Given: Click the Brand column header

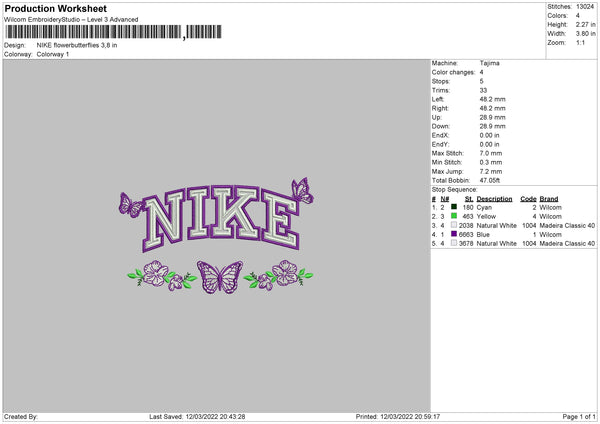Looking at the screenshot, I should pyautogui.click(x=549, y=199).
